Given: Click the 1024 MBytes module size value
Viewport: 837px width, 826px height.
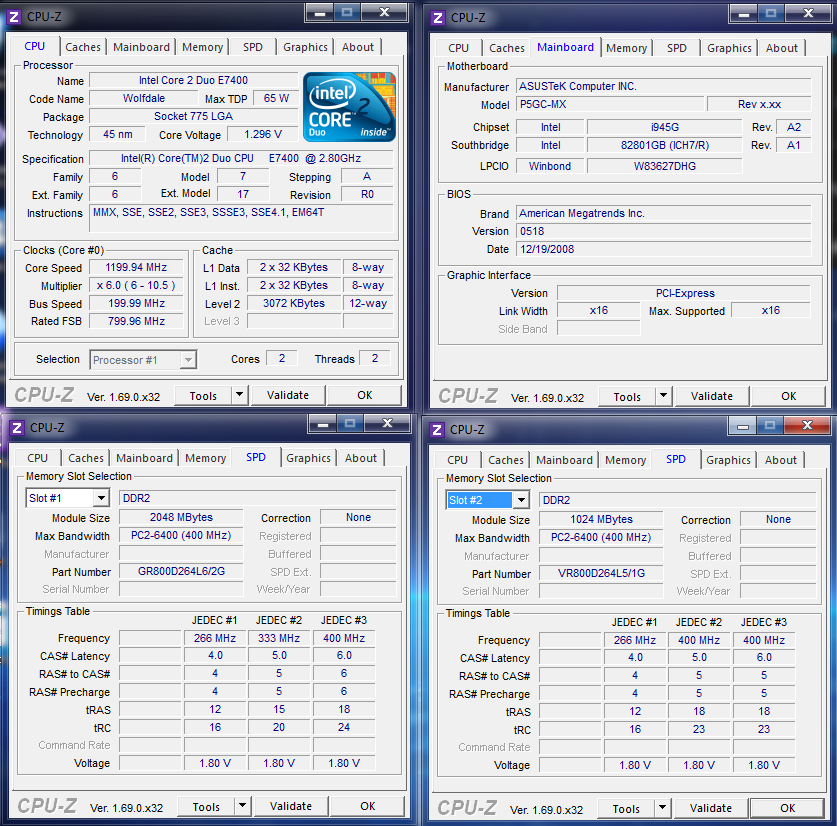Looking at the screenshot, I should 601,520.
